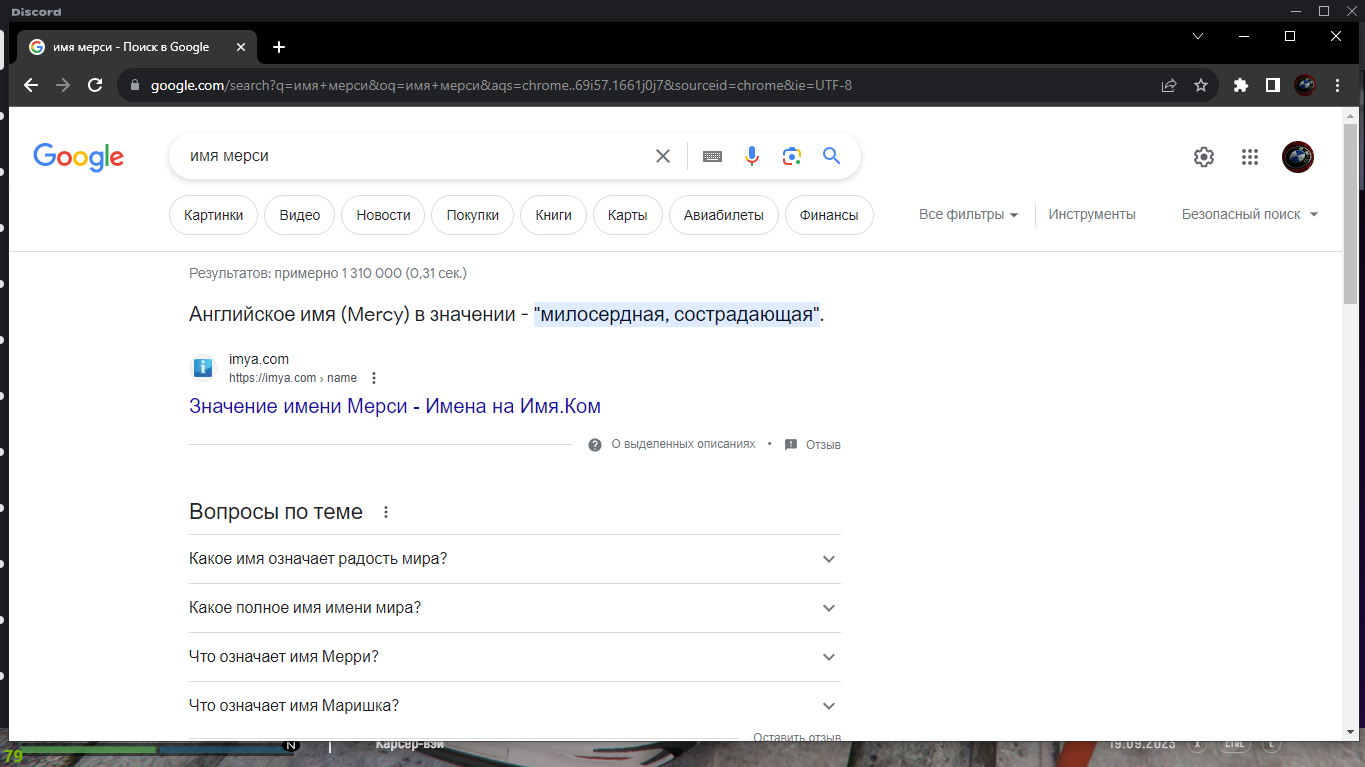Bookmark this page with the star icon
The image size is (1365, 767).
coord(1201,85)
